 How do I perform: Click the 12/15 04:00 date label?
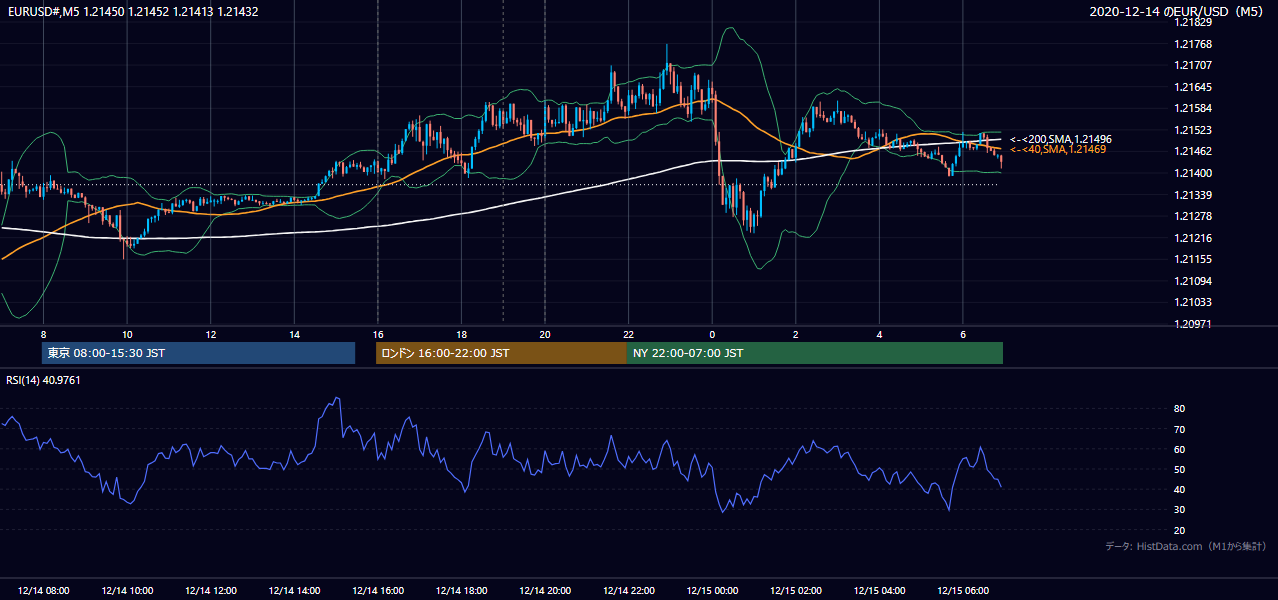pyautogui.click(x=879, y=591)
